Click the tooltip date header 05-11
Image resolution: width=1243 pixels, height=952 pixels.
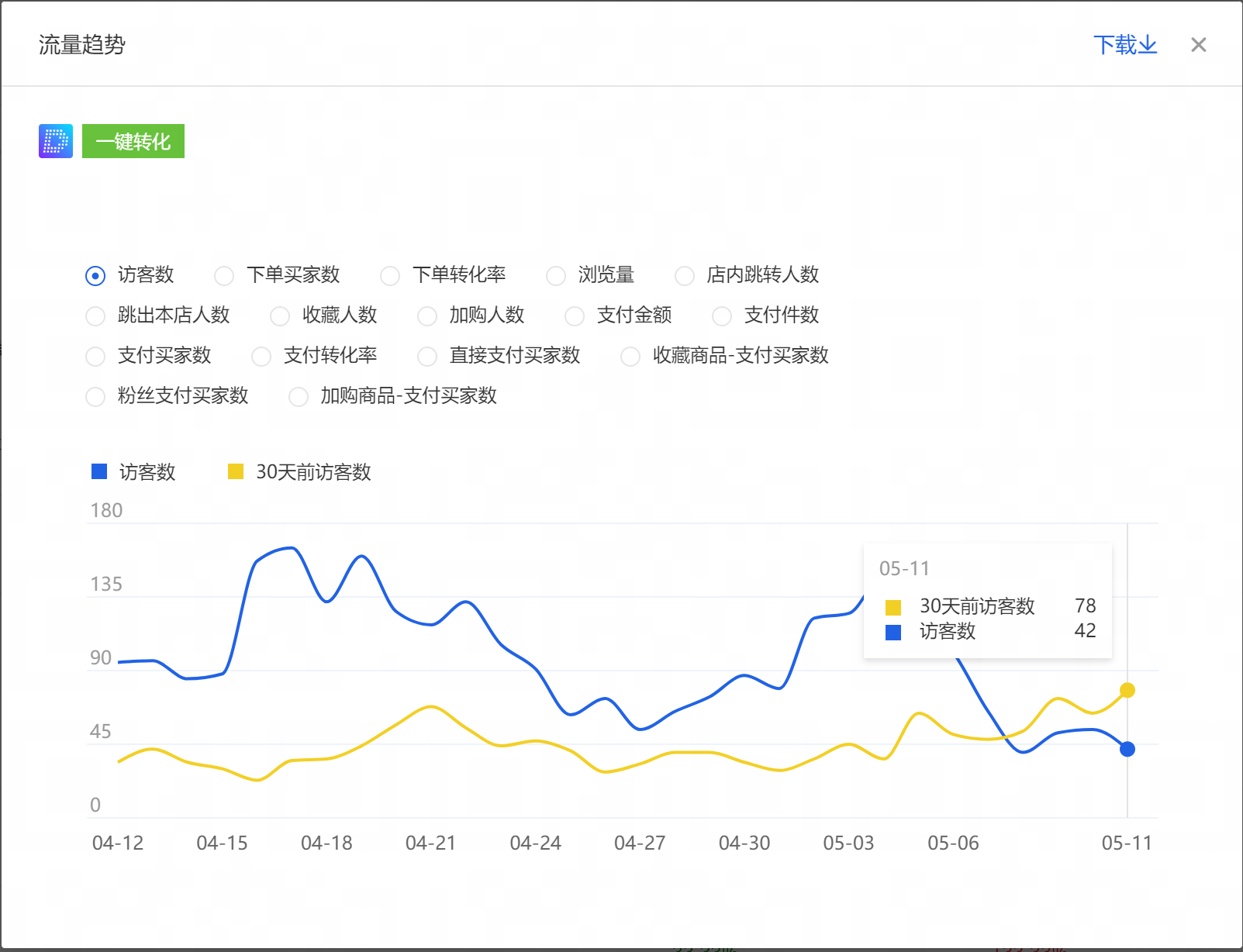pos(904,568)
